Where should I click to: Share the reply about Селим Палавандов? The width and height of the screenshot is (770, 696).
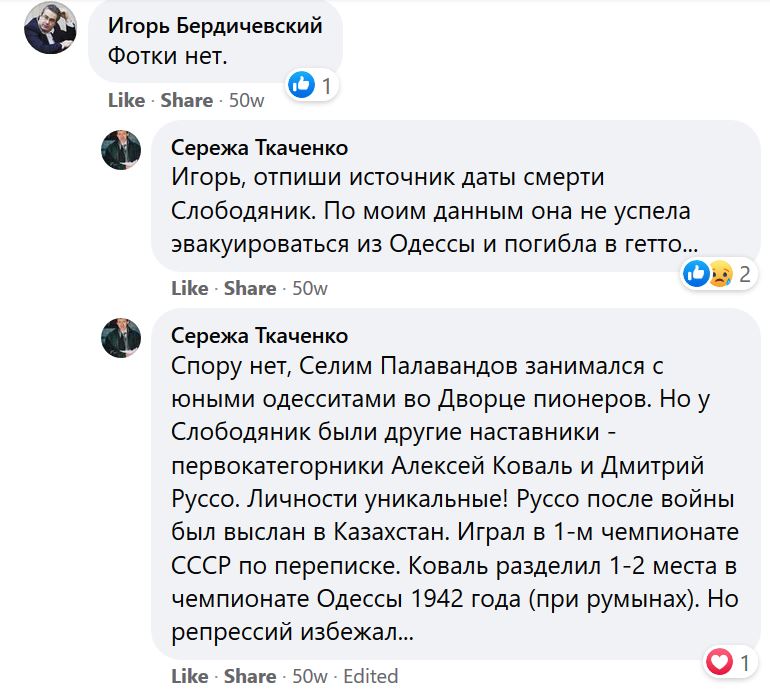coord(250,676)
